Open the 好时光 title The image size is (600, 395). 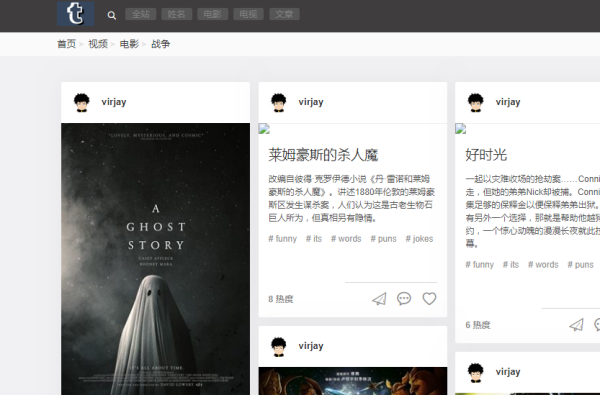pos(486,155)
